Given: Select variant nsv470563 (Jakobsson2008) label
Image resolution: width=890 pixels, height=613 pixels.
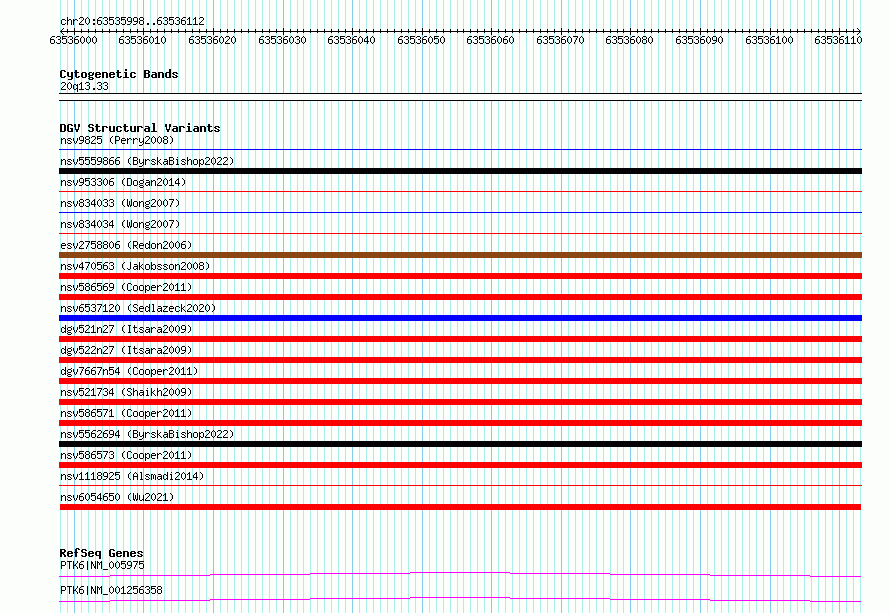Looking at the screenshot, I should click(135, 266).
